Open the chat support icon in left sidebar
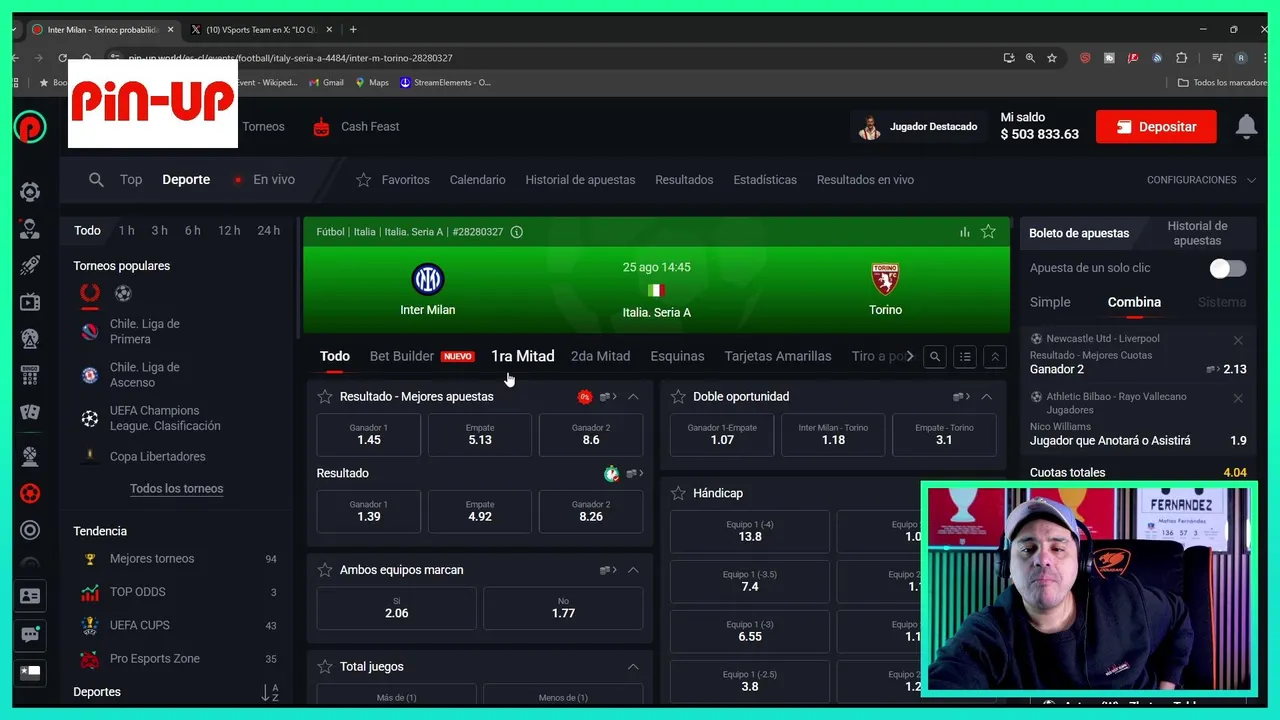The image size is (1280, 720). coord(30,634)
